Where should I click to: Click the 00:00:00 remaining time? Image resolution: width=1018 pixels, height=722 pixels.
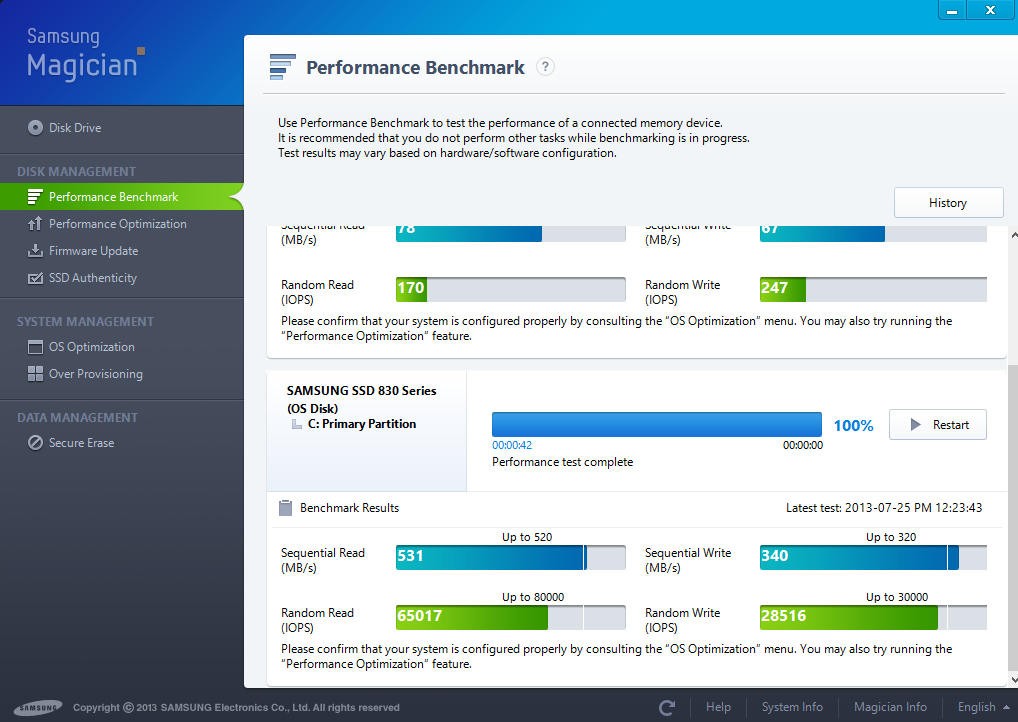point(802,445)
